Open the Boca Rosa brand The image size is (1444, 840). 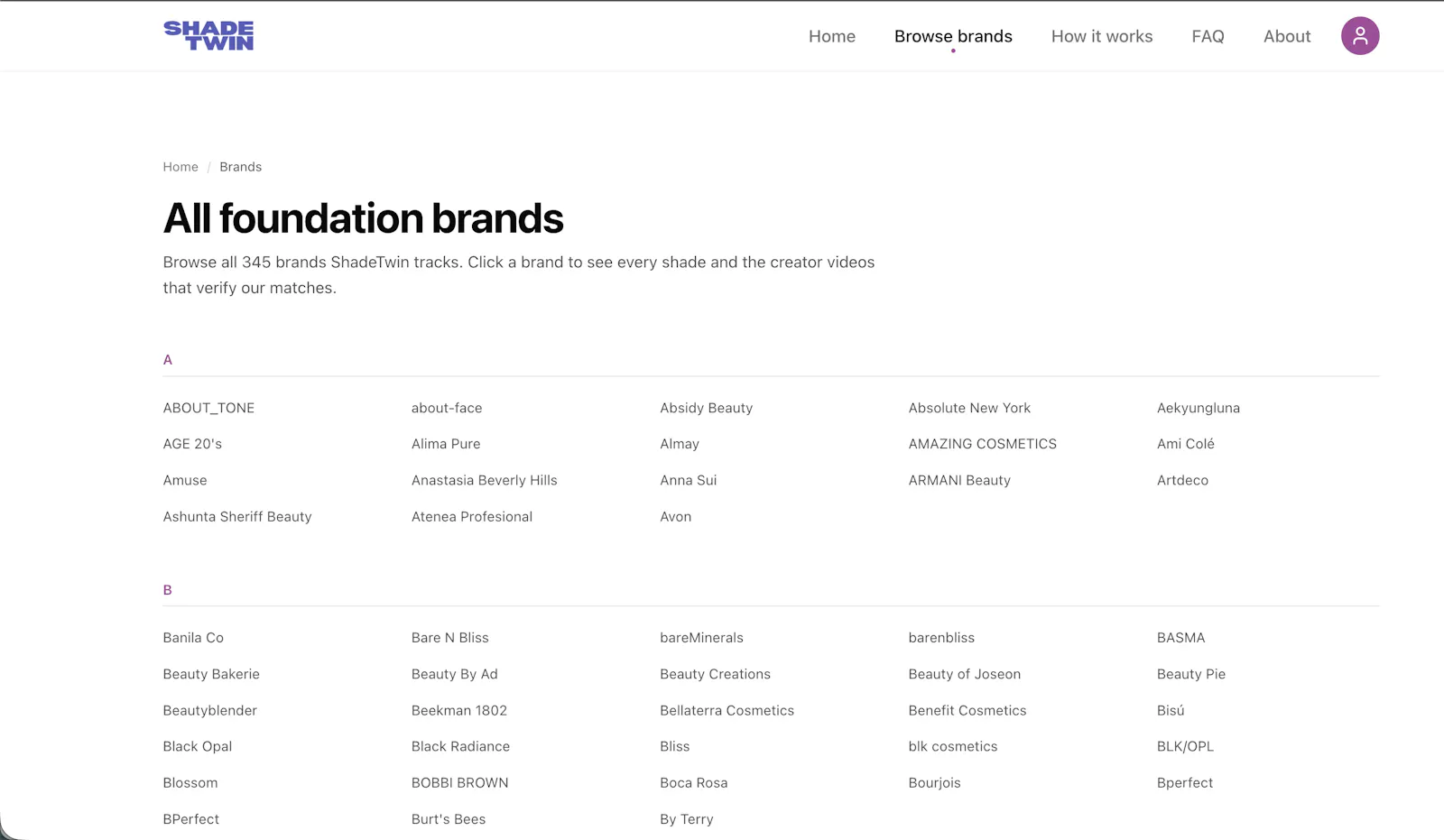694,782
